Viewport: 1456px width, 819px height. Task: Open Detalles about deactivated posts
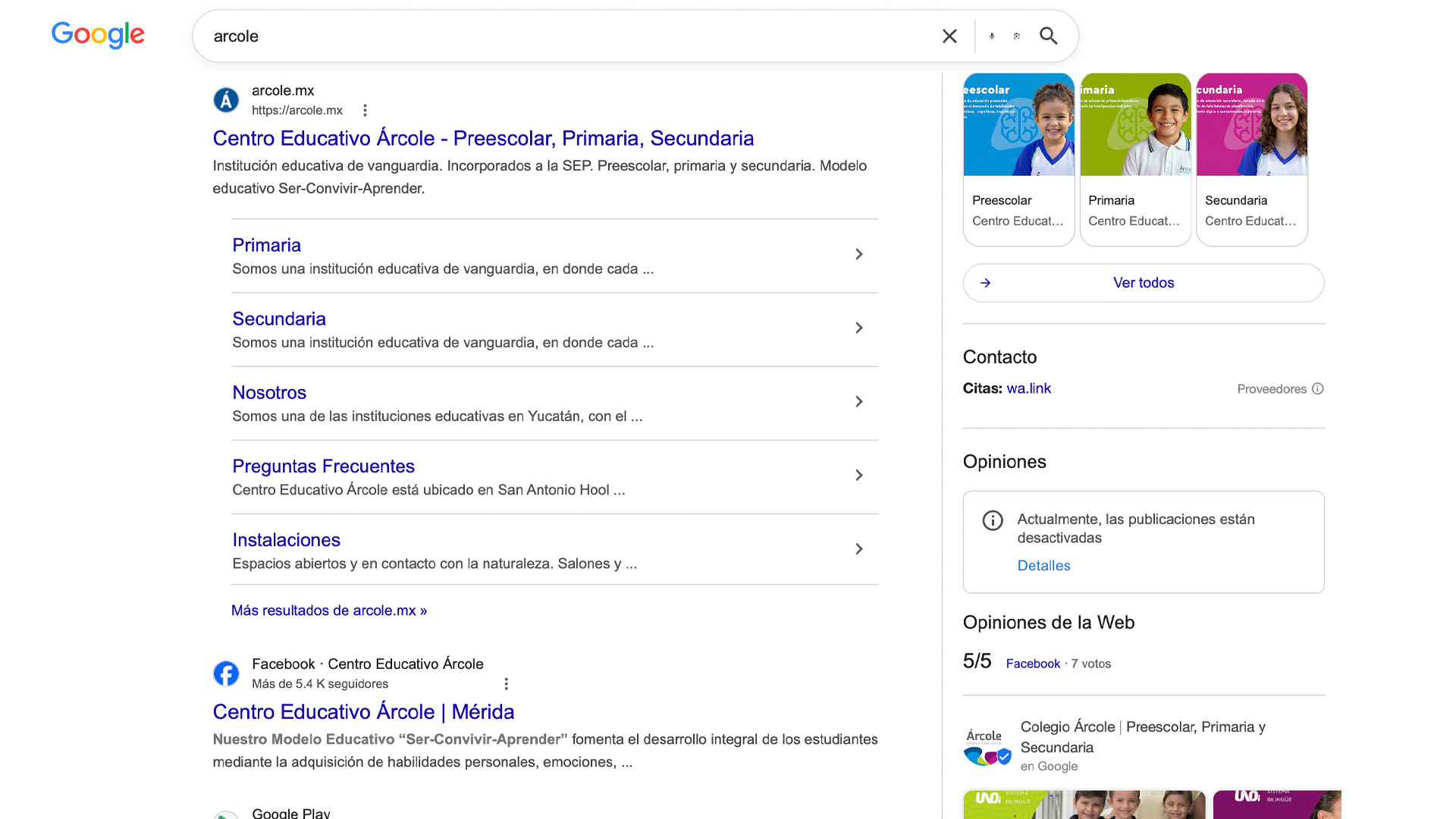click(1043, 566)
